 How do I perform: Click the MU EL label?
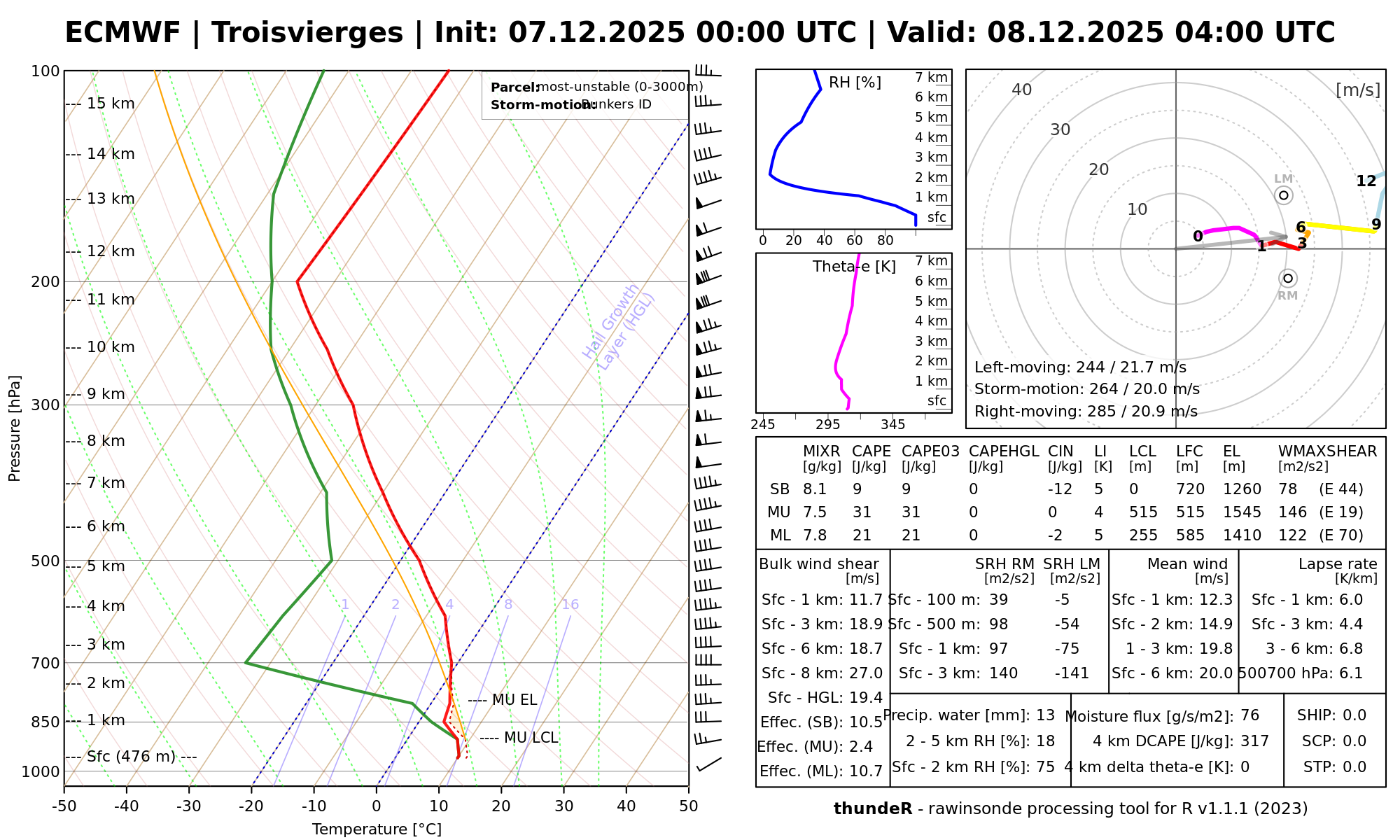point(514,700)
